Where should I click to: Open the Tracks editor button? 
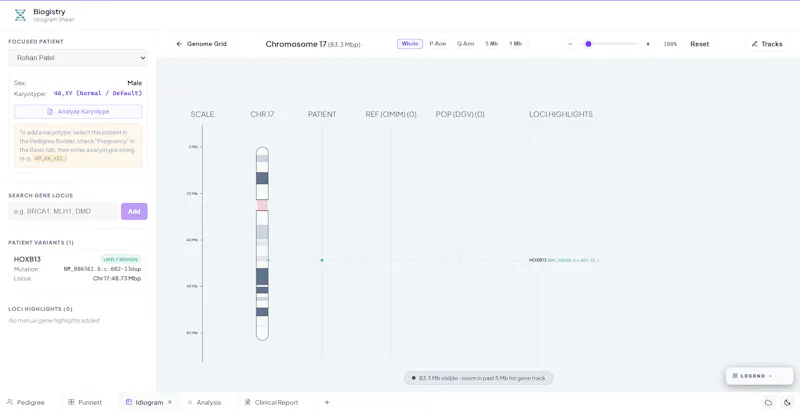(767, 44)
